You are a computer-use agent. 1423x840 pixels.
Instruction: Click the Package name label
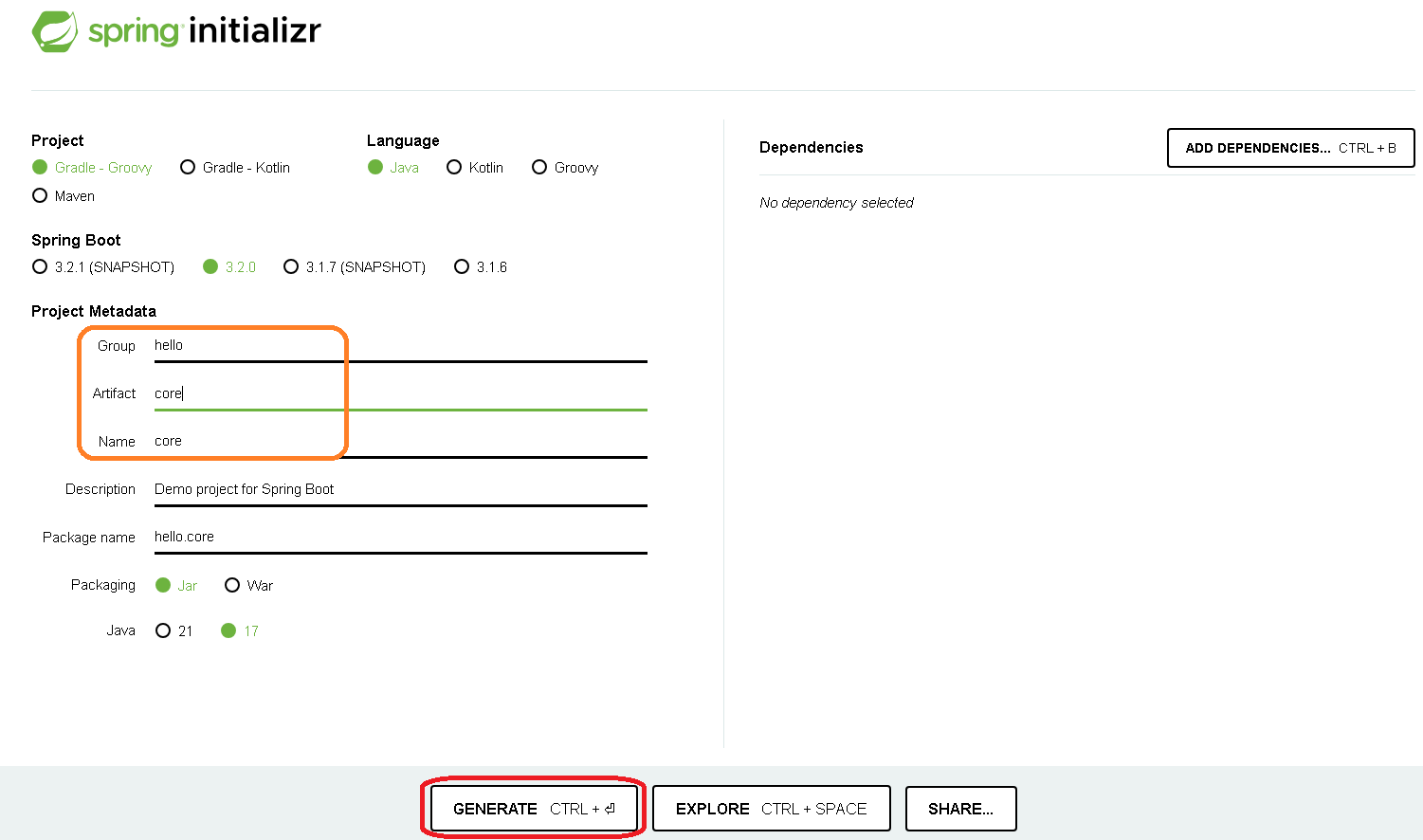click(x=89, y=538)
